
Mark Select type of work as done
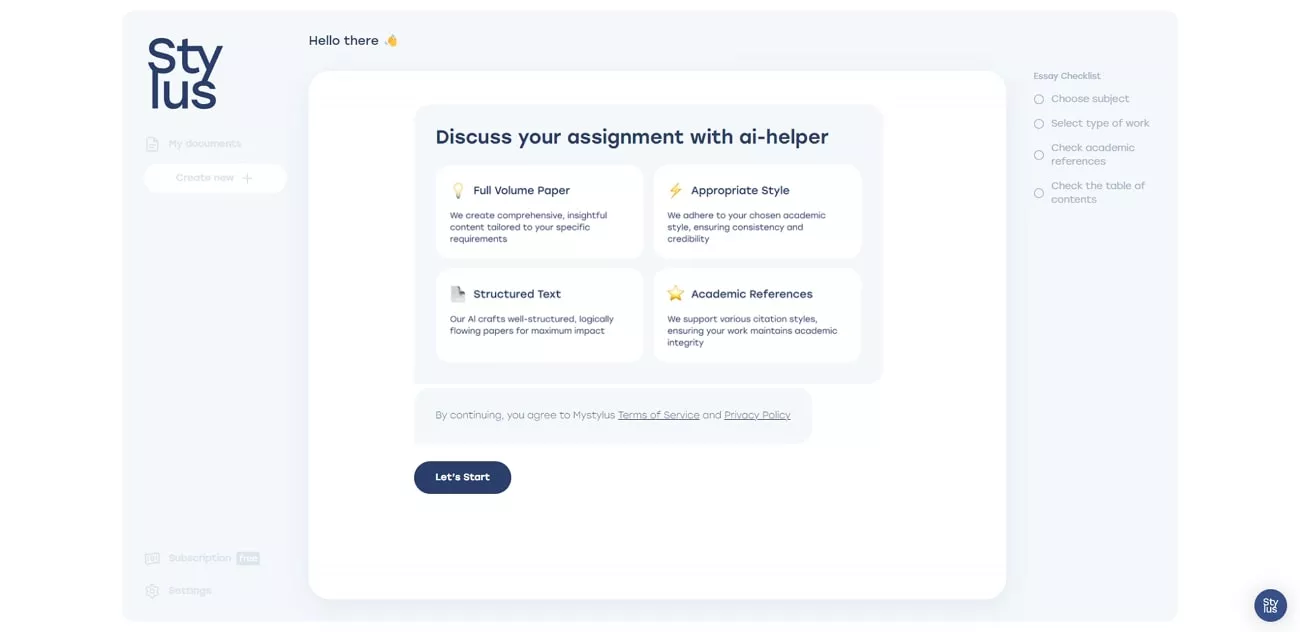click(1038, 123)
